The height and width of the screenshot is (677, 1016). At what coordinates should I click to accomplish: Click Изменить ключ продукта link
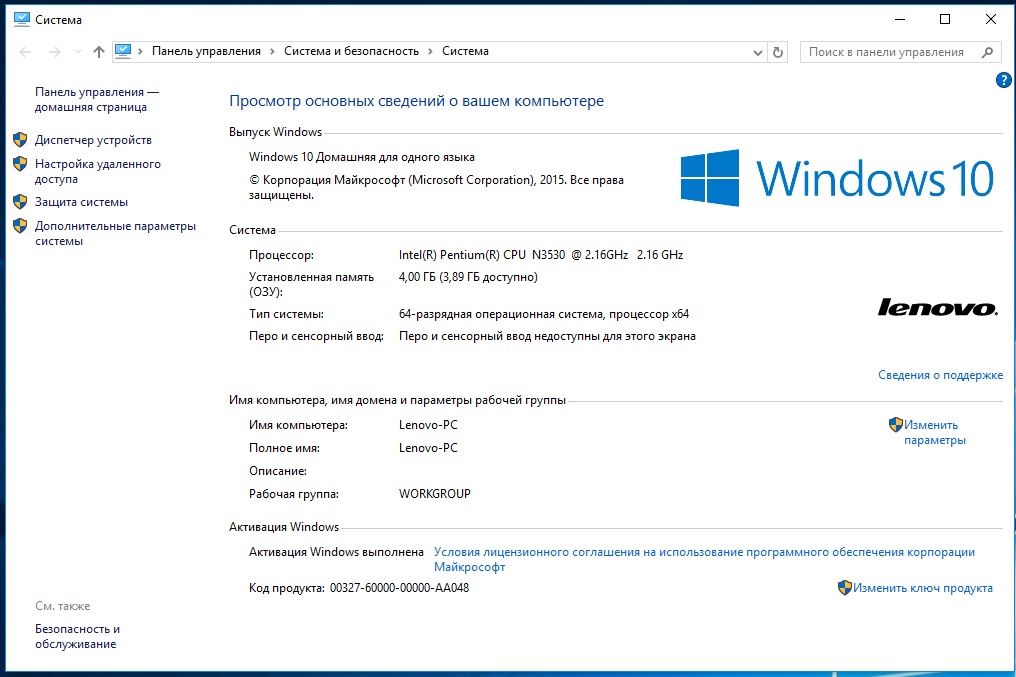pyautogui.click(x=922, y=588)
